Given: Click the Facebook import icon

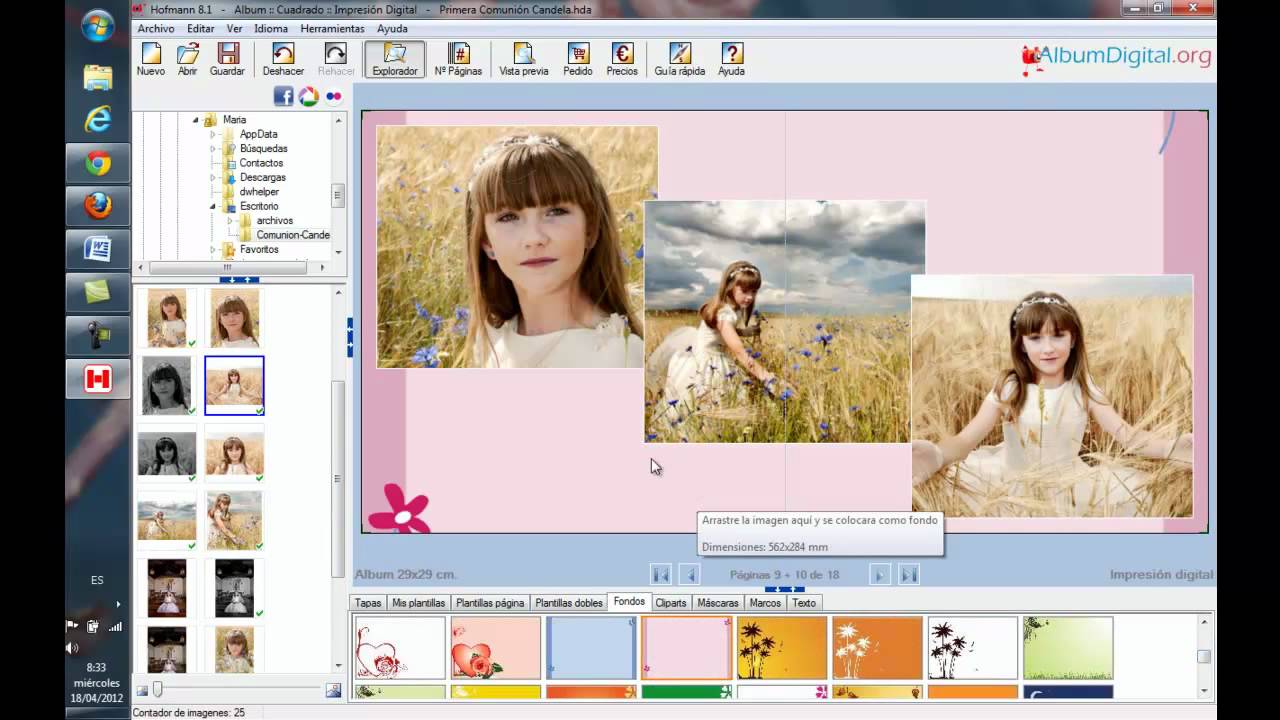Looking at the screenshot, I should pos(283,96).
